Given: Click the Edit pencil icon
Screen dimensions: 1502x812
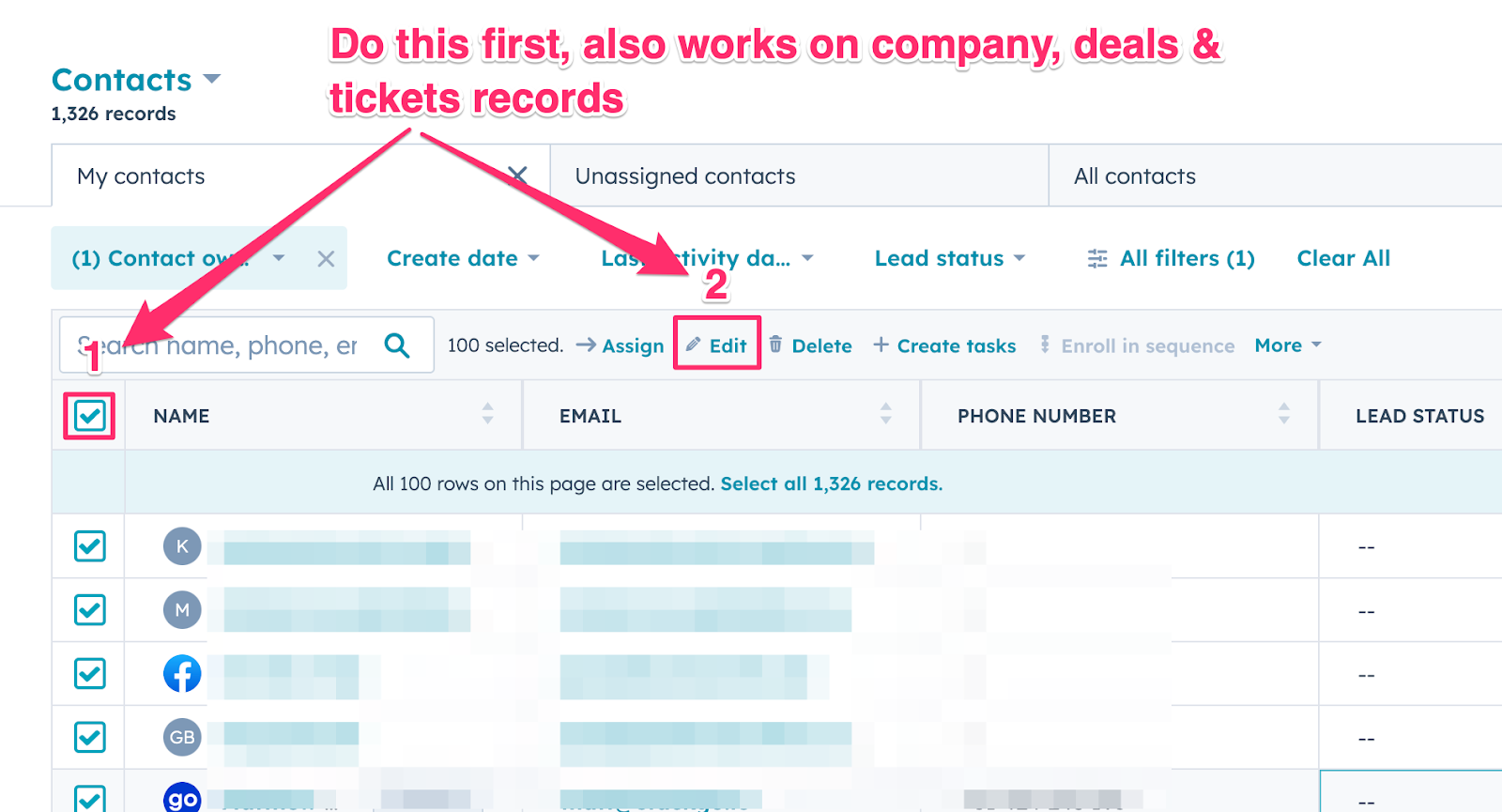Looking at the screenshot, I should pyautogui.click(x=694, y=345).
